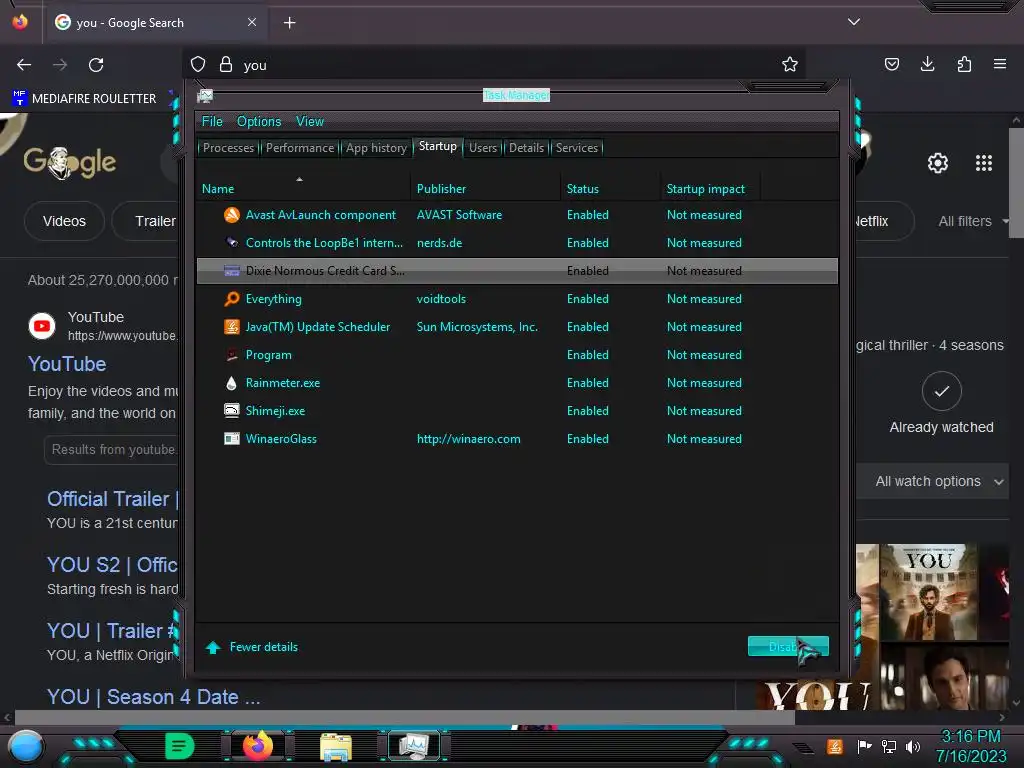Screen dimensions: 1024x768
Task: Click the LoopBe1 startup entry icon
Action: (231, 242)
